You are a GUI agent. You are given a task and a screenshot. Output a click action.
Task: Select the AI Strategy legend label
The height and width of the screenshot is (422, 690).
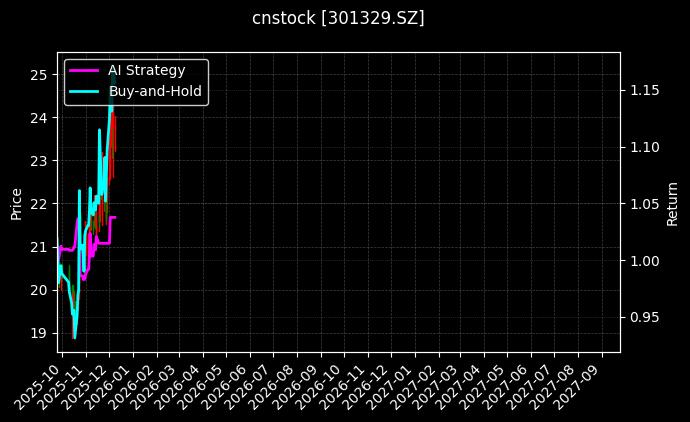[146, 71]
